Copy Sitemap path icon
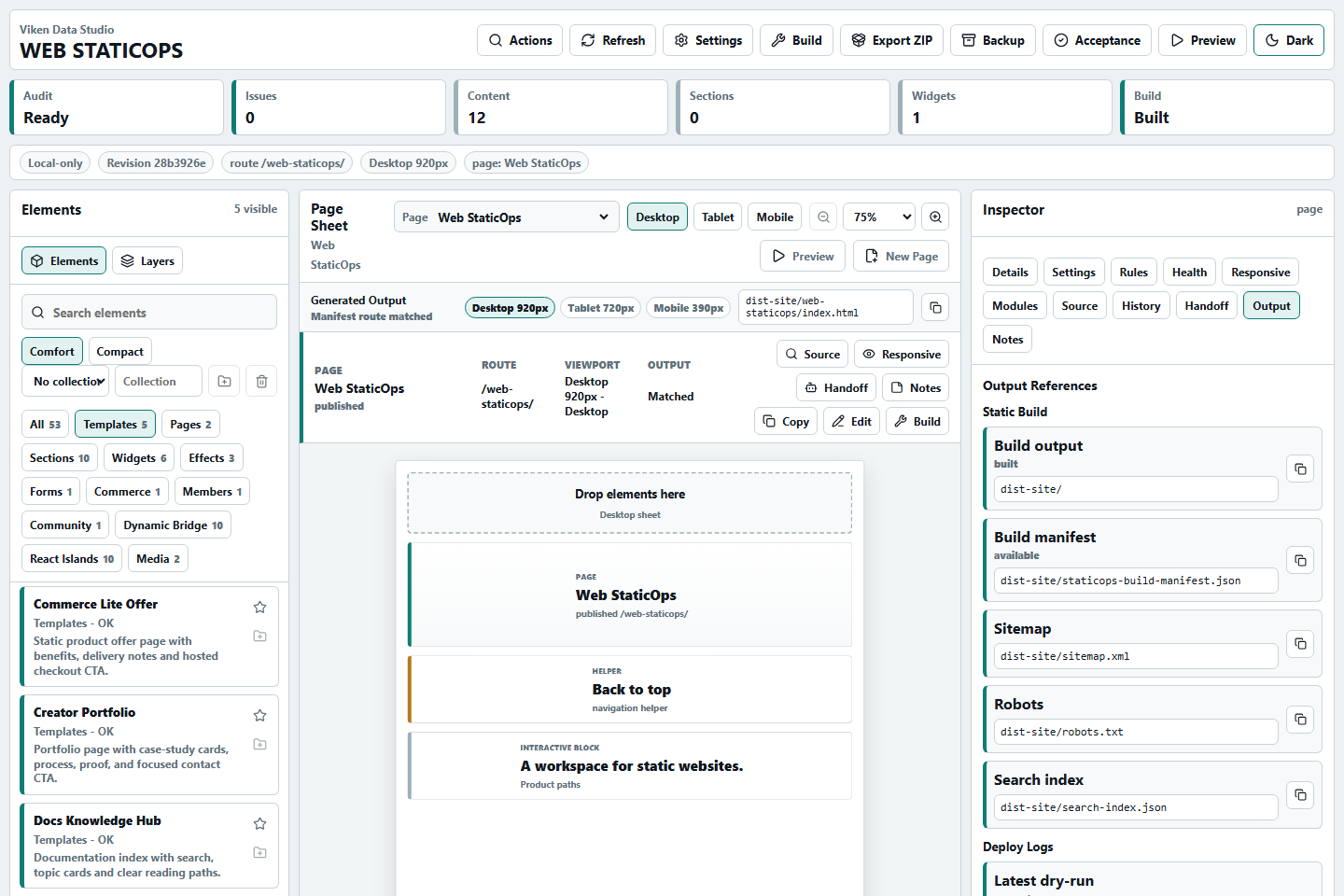Viewport: 1344px width, 896px height. [x=1300, y=643]
